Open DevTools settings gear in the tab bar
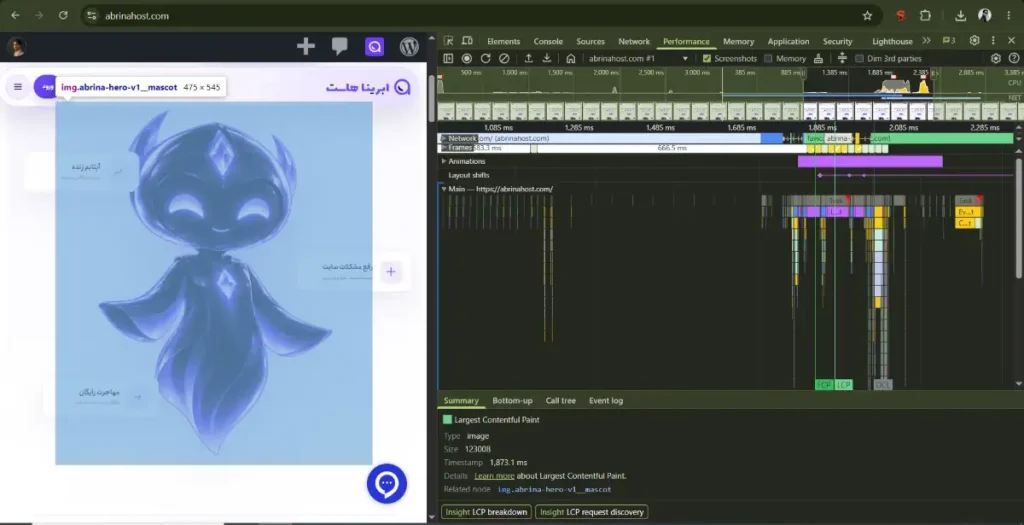1024x525 pixels. tap(974, 40)
